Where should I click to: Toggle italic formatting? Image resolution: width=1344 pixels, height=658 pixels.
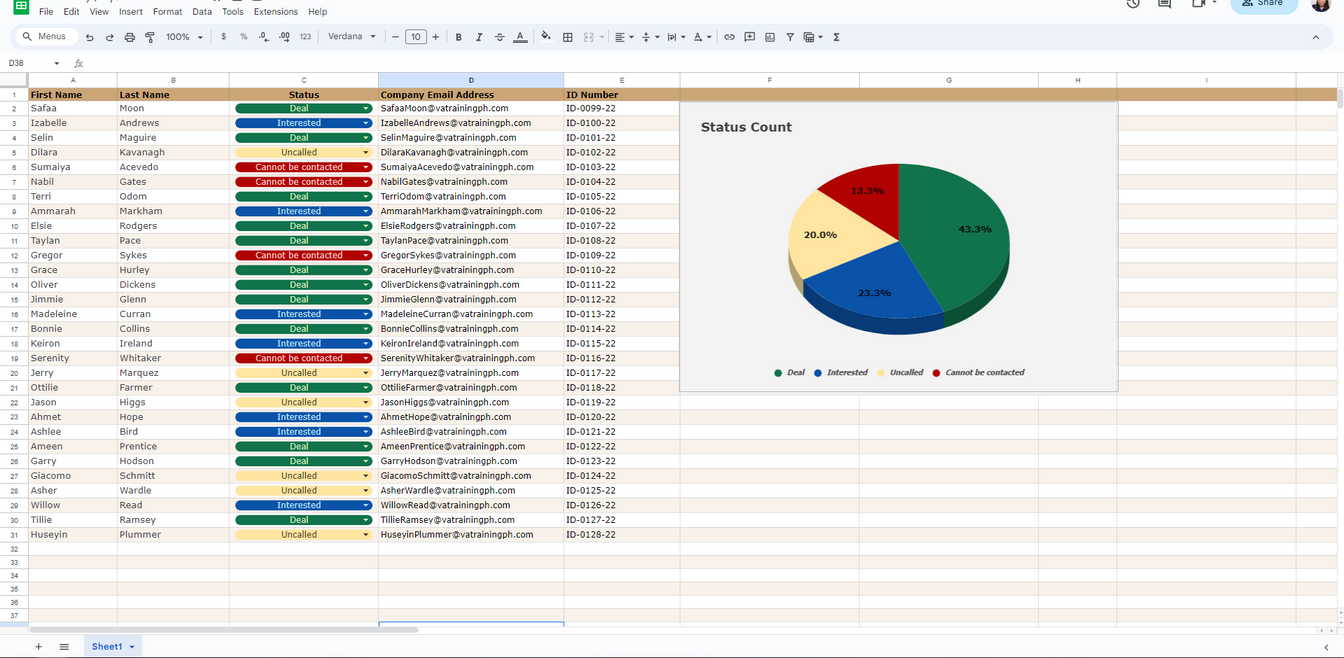479,37
